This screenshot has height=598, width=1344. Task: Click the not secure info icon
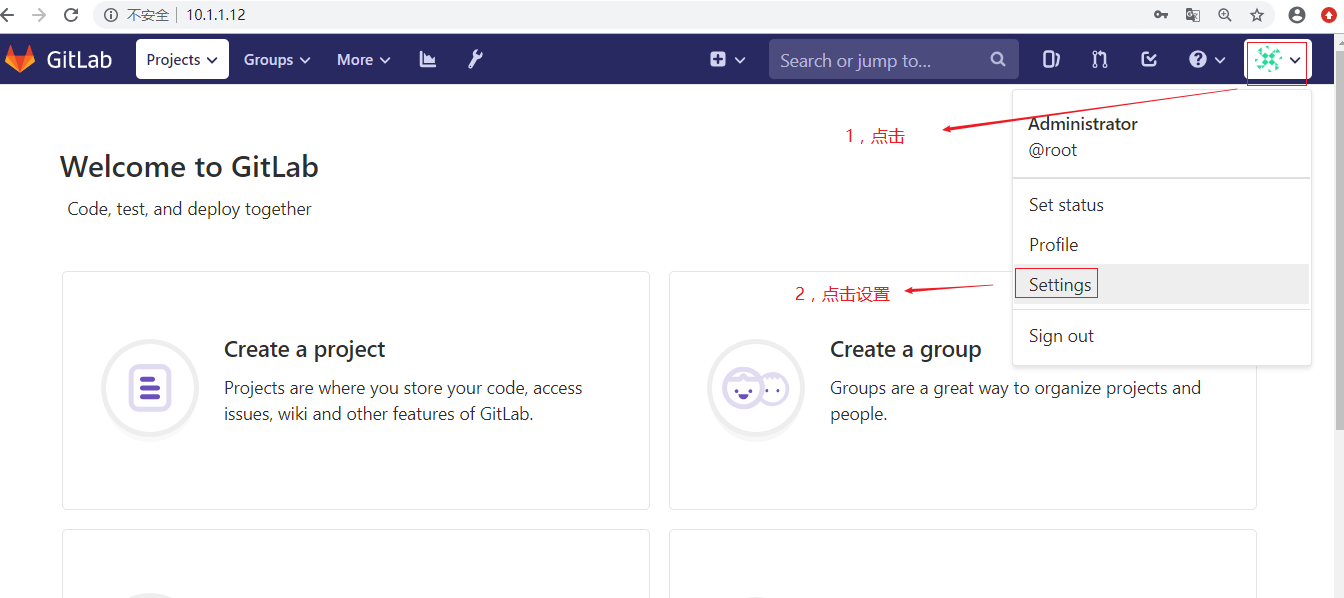111,15
